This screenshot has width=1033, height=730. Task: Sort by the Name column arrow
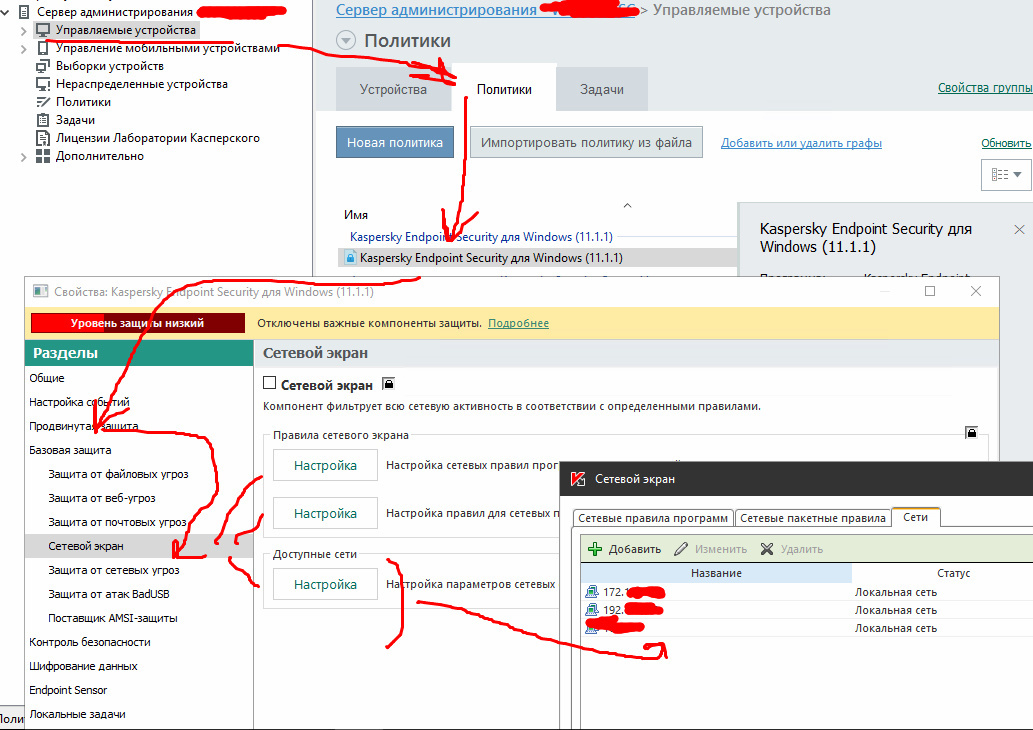click(x=627, y=206)
